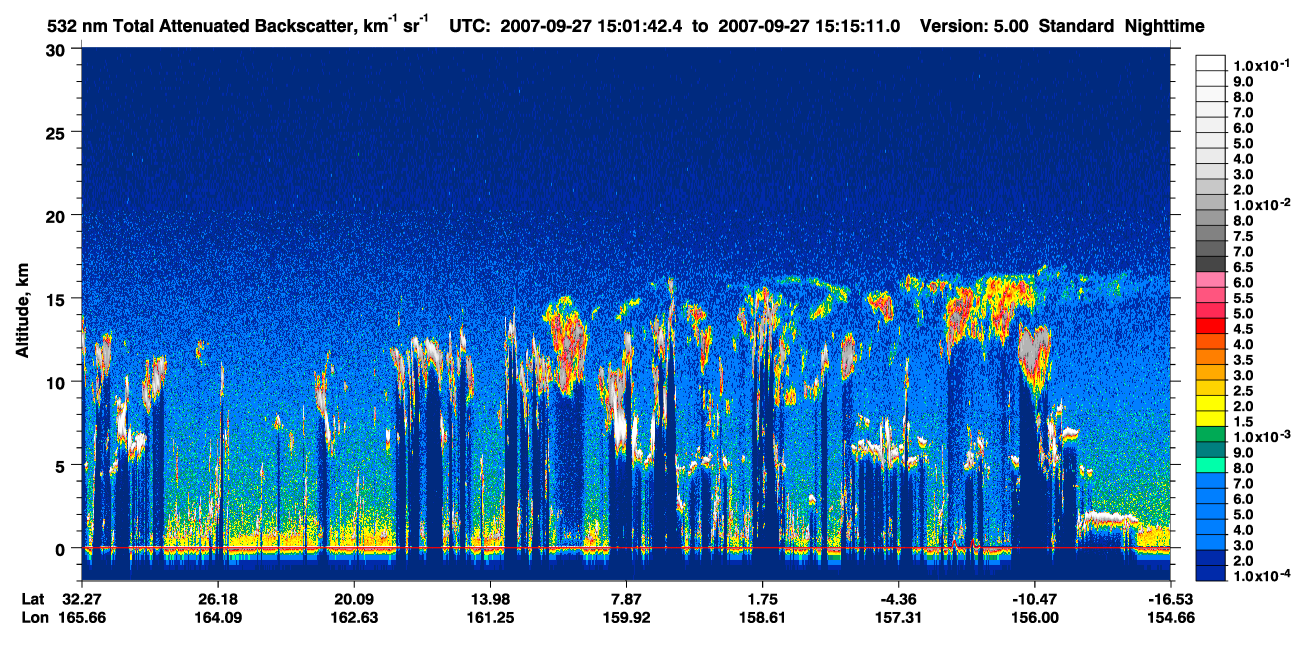Click the 'Lat' row label

point(32,598)
